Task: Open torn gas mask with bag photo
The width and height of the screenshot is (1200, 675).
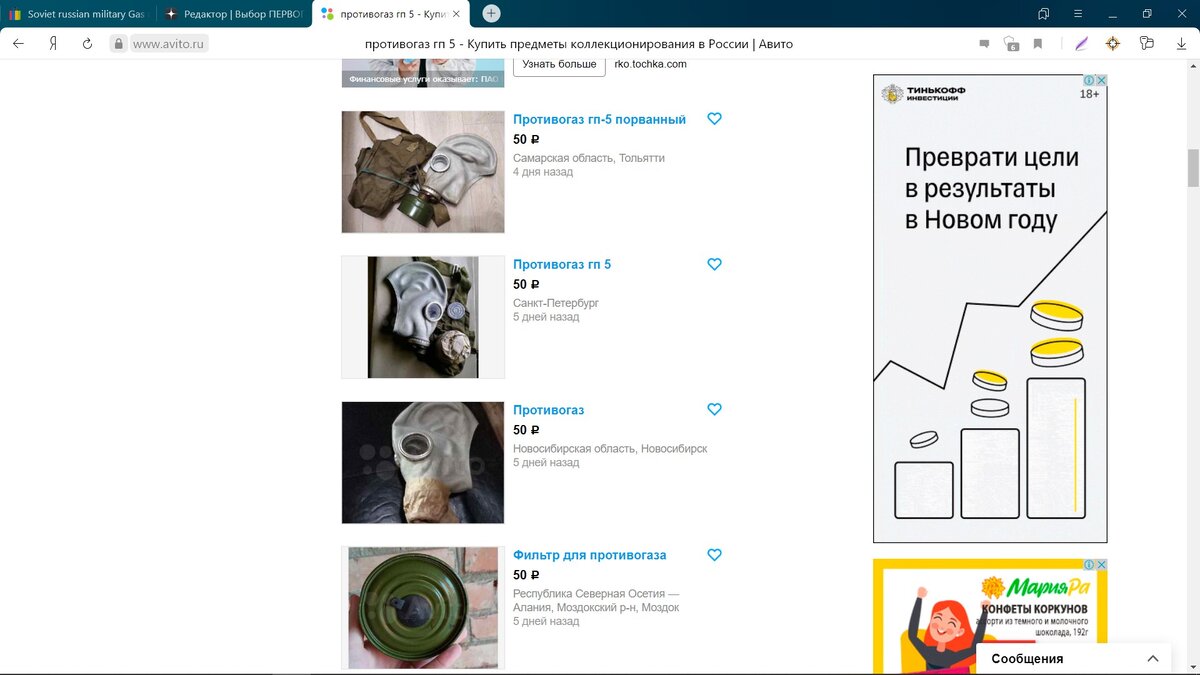Action: point(423,172)
